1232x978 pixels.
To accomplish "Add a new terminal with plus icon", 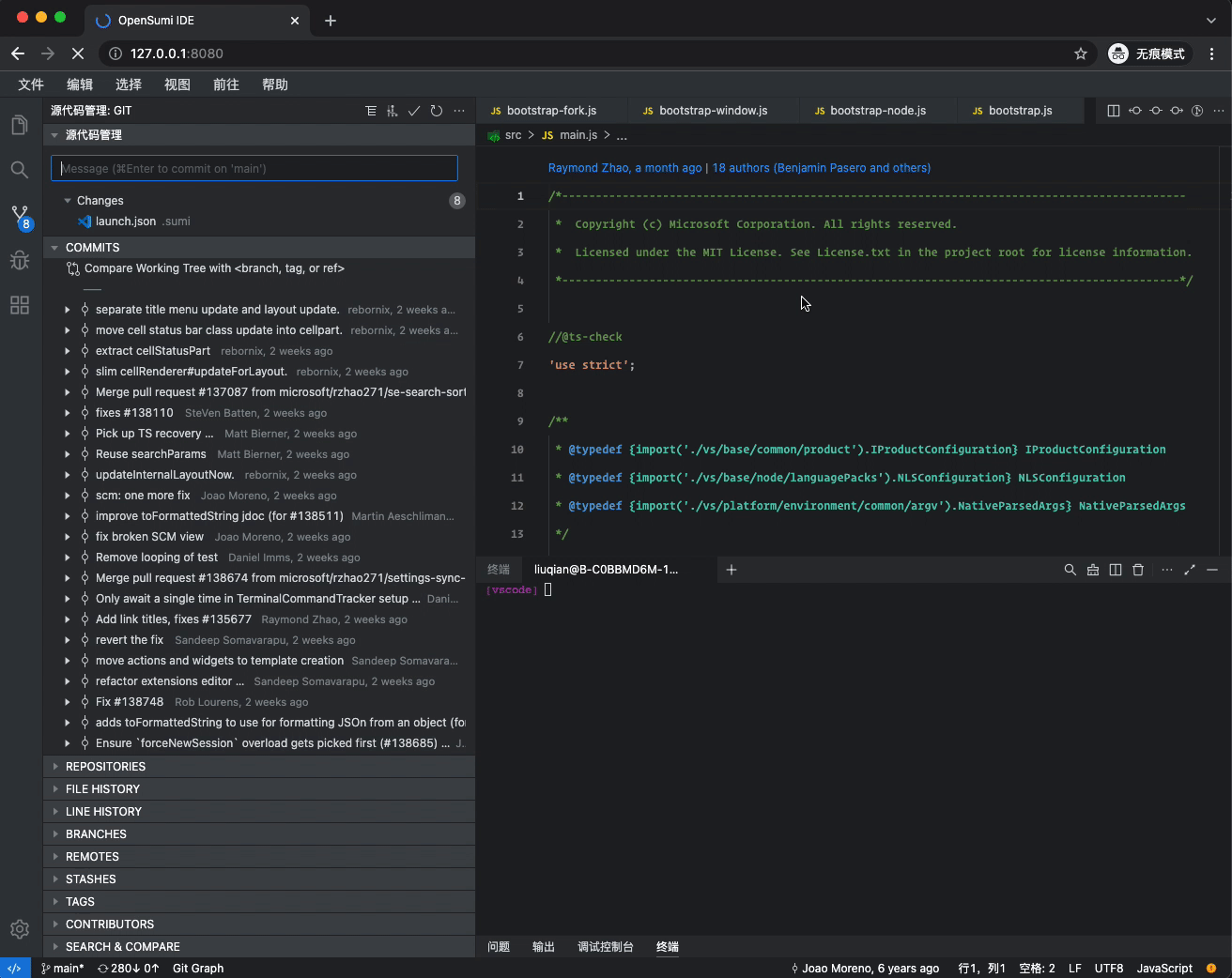I will [x=731, y=570].
